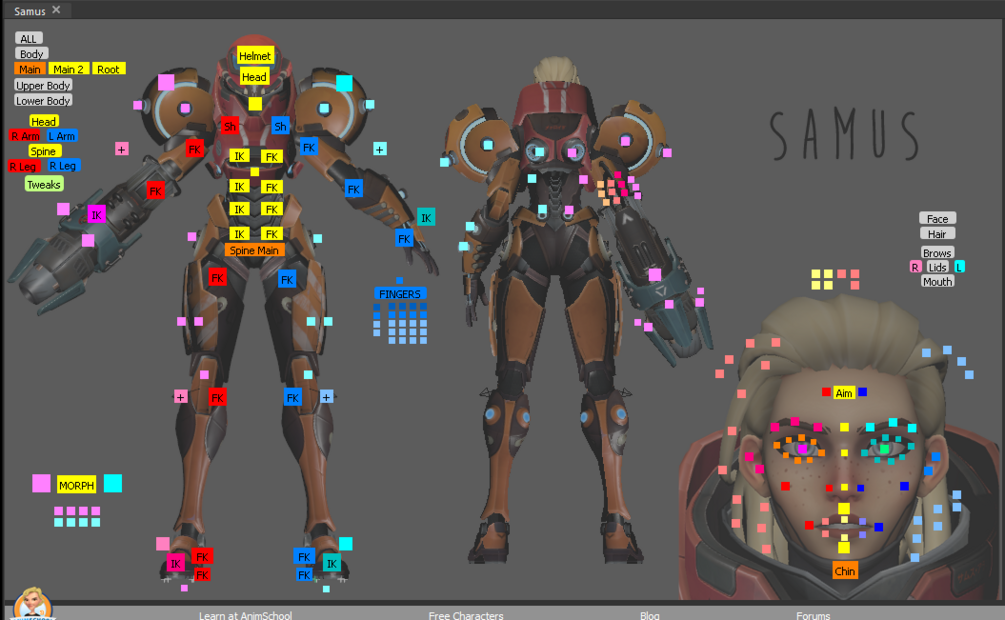Click the pink plus control near right knee
Screen dimensions: 1005x620
tap(181, 398)
